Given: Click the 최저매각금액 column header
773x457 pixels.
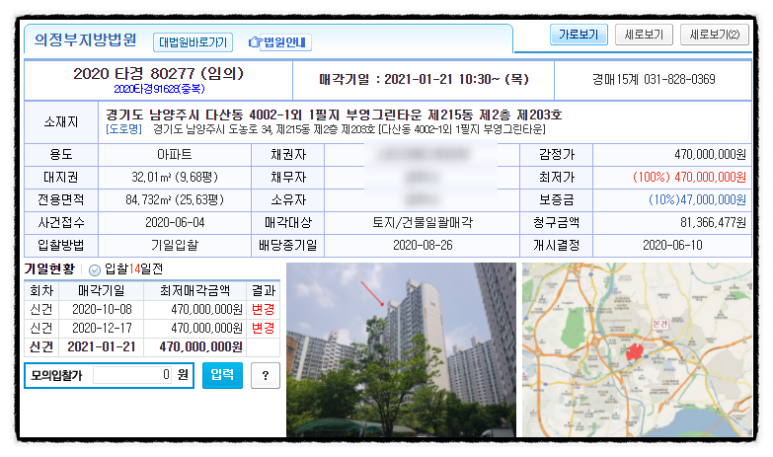Looking at the screenshot, I should tap(195, 290).
